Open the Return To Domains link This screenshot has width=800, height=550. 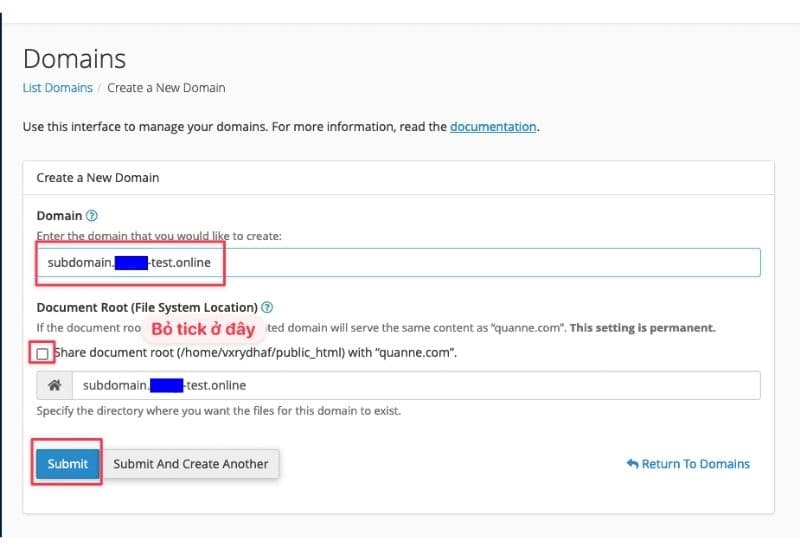point(688,464)
